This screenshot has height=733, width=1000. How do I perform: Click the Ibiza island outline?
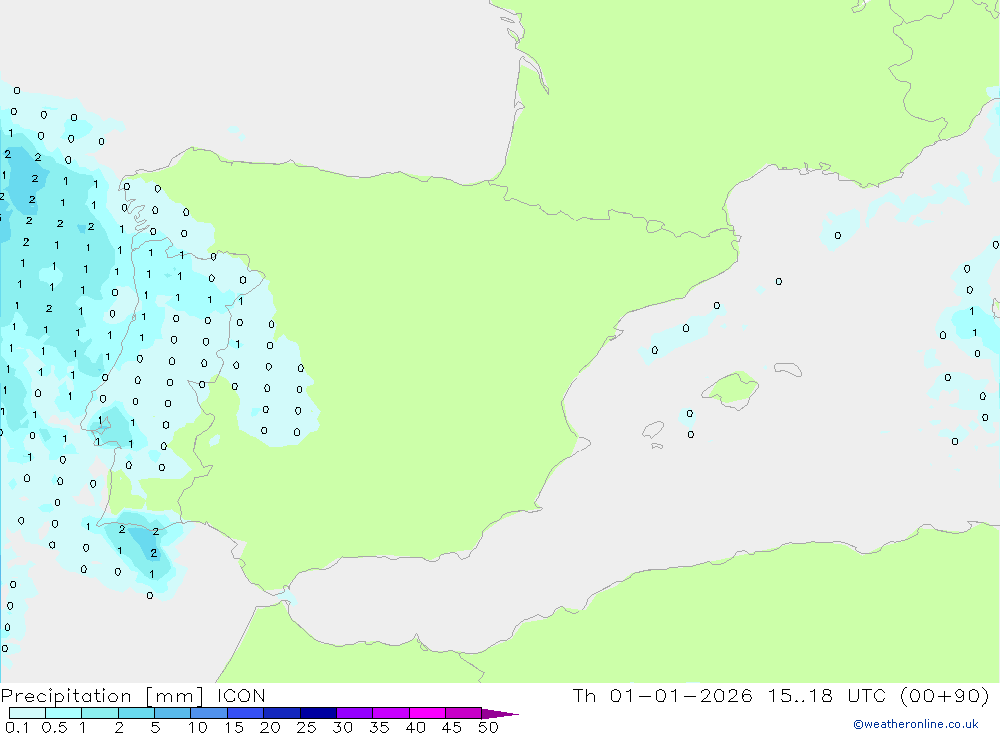coord(653,430)
